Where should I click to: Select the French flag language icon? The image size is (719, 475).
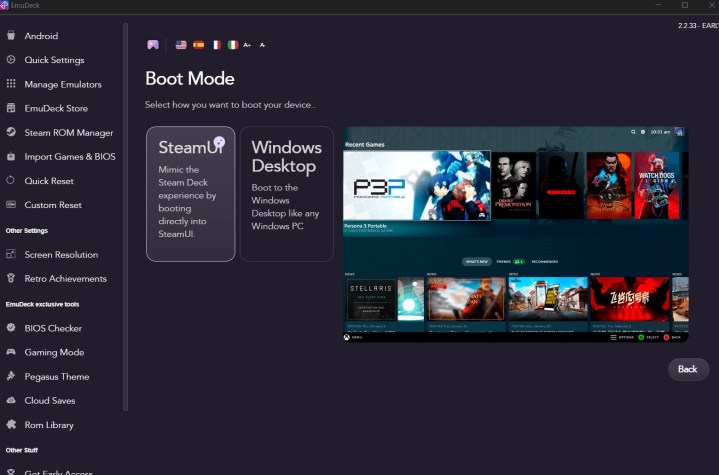(216, 45)
